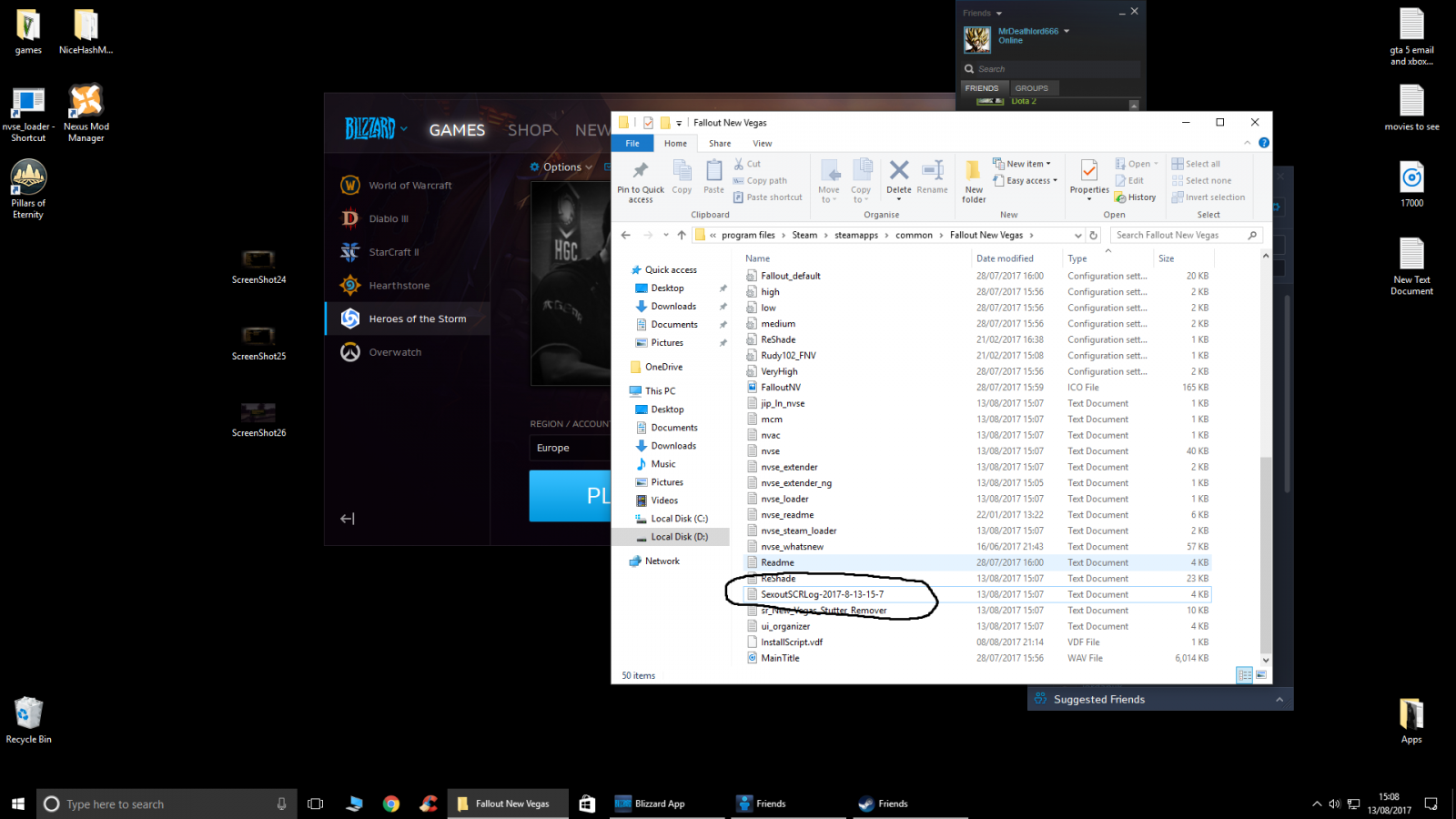Open File Explorer help button

[x=1264, y=143]
